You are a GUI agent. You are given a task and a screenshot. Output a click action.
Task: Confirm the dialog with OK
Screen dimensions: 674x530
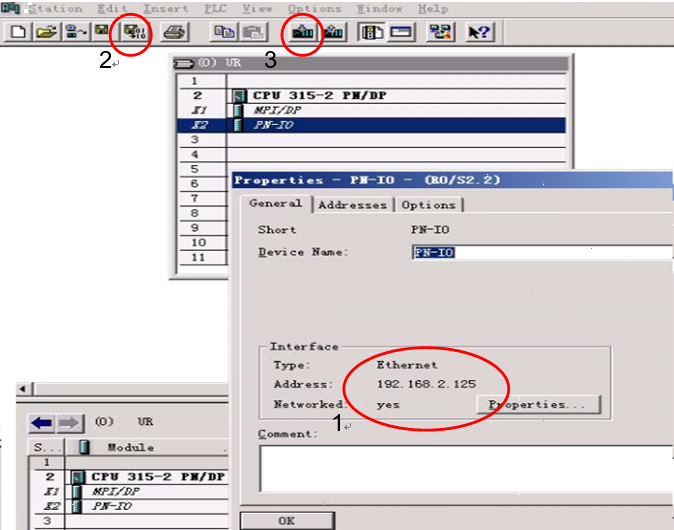[x=287, y=521]
